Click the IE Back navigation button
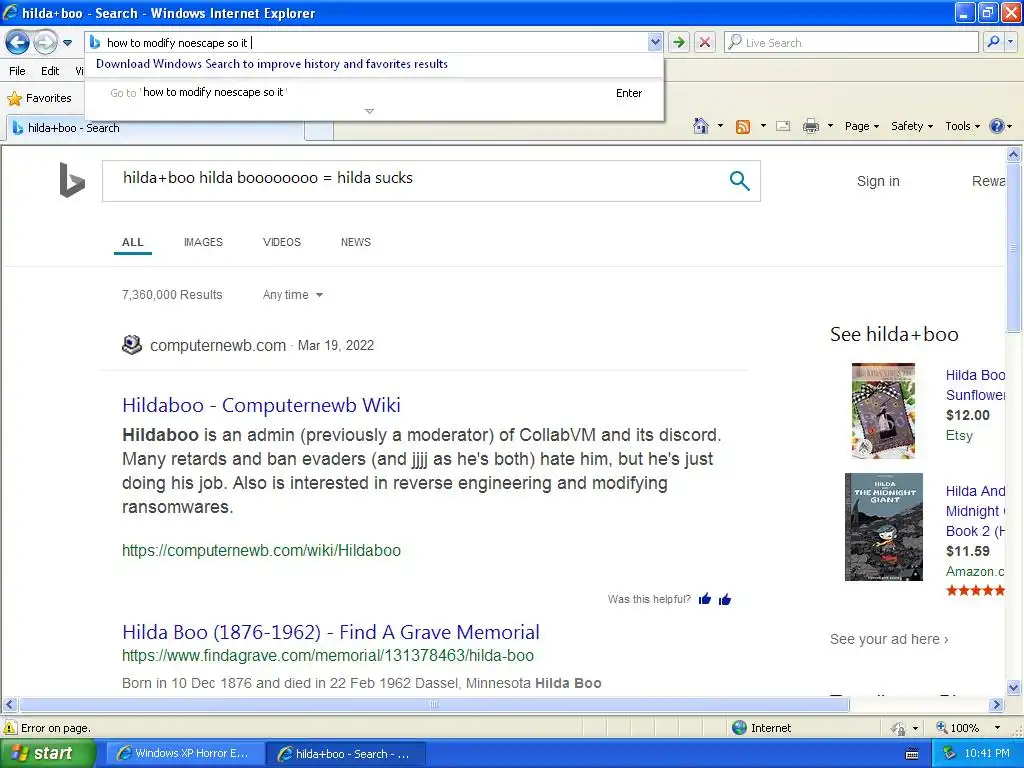This screenshot has height=768, width=1024. 18,43
